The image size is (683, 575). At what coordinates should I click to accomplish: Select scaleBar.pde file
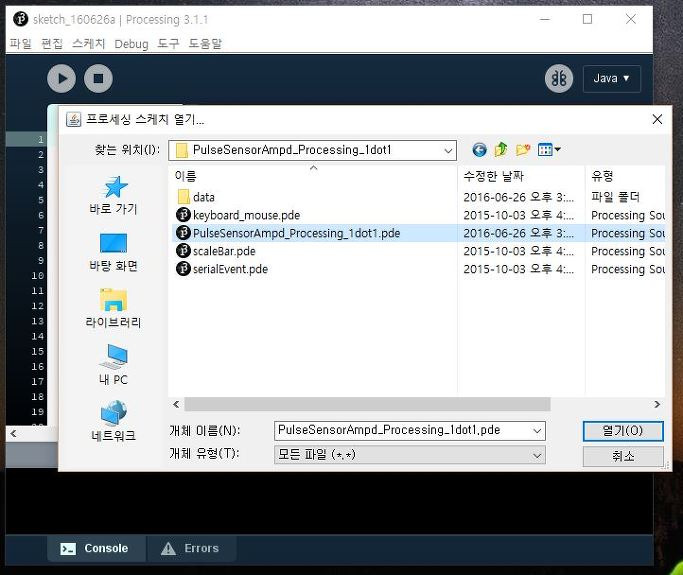point(216,251)
